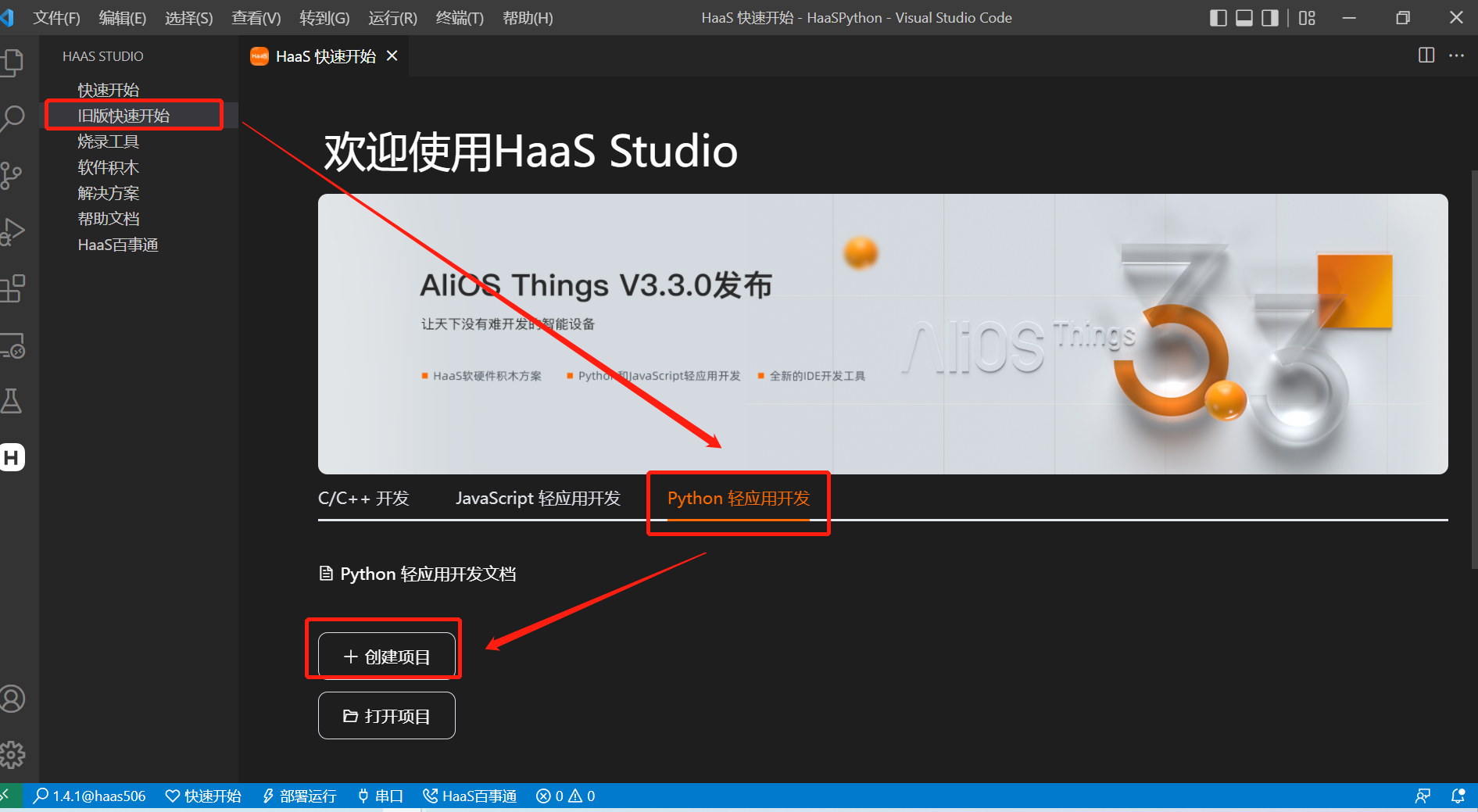
Task: Click the AliOS Things V3.3.0 banner
Action: (883, 334)
